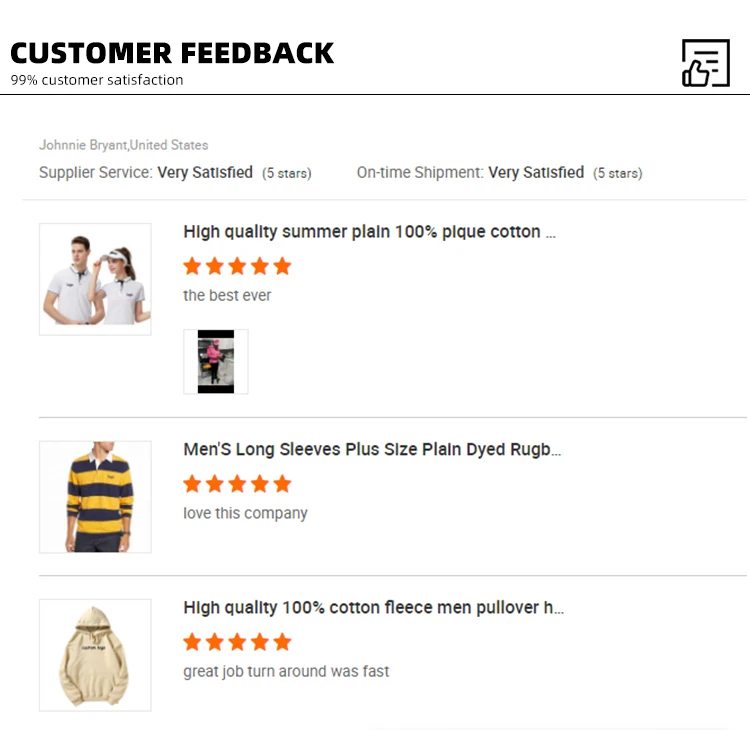750x730 pixels.
Task: Click the 'great job turn around' comment
Action: click(286, 672)
